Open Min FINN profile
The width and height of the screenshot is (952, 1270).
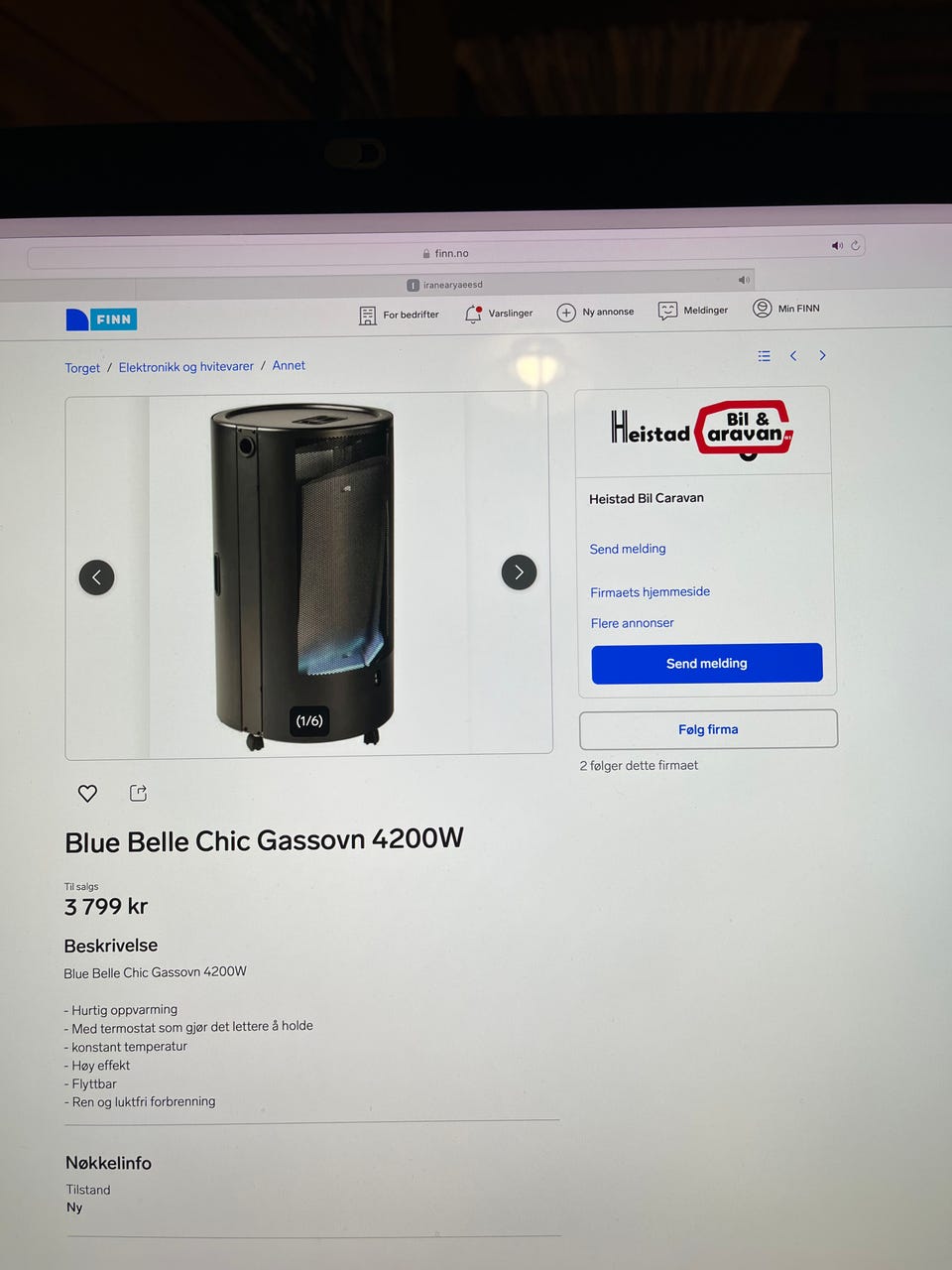(786, 309)
